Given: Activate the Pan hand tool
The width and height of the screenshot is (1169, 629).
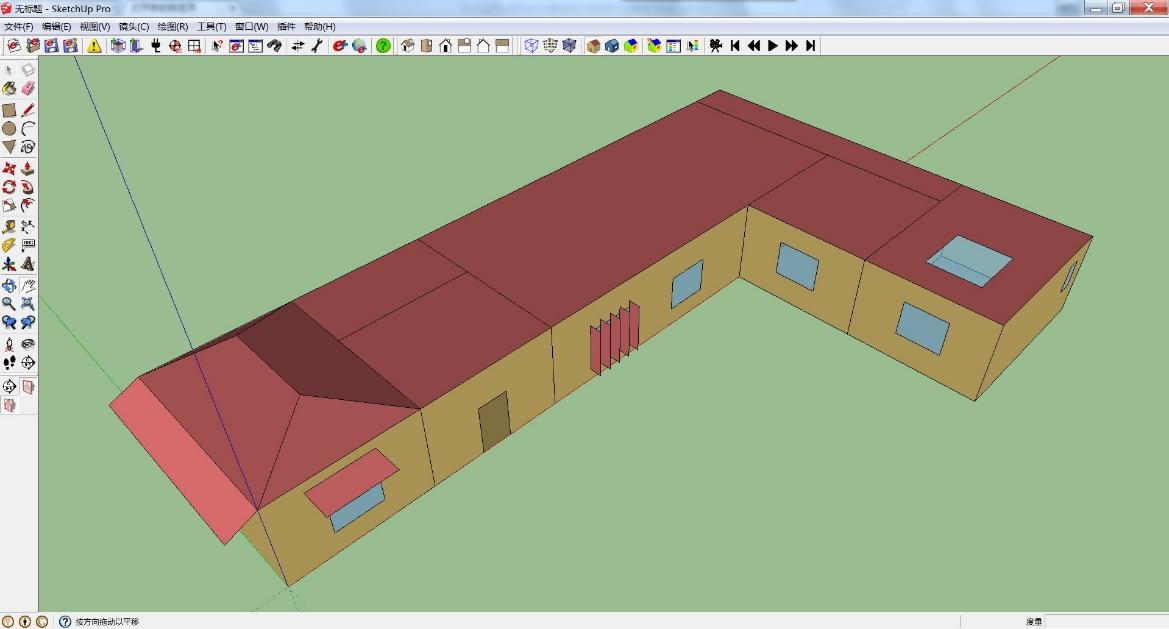Looking at the screenshot, I should [28, 285].
